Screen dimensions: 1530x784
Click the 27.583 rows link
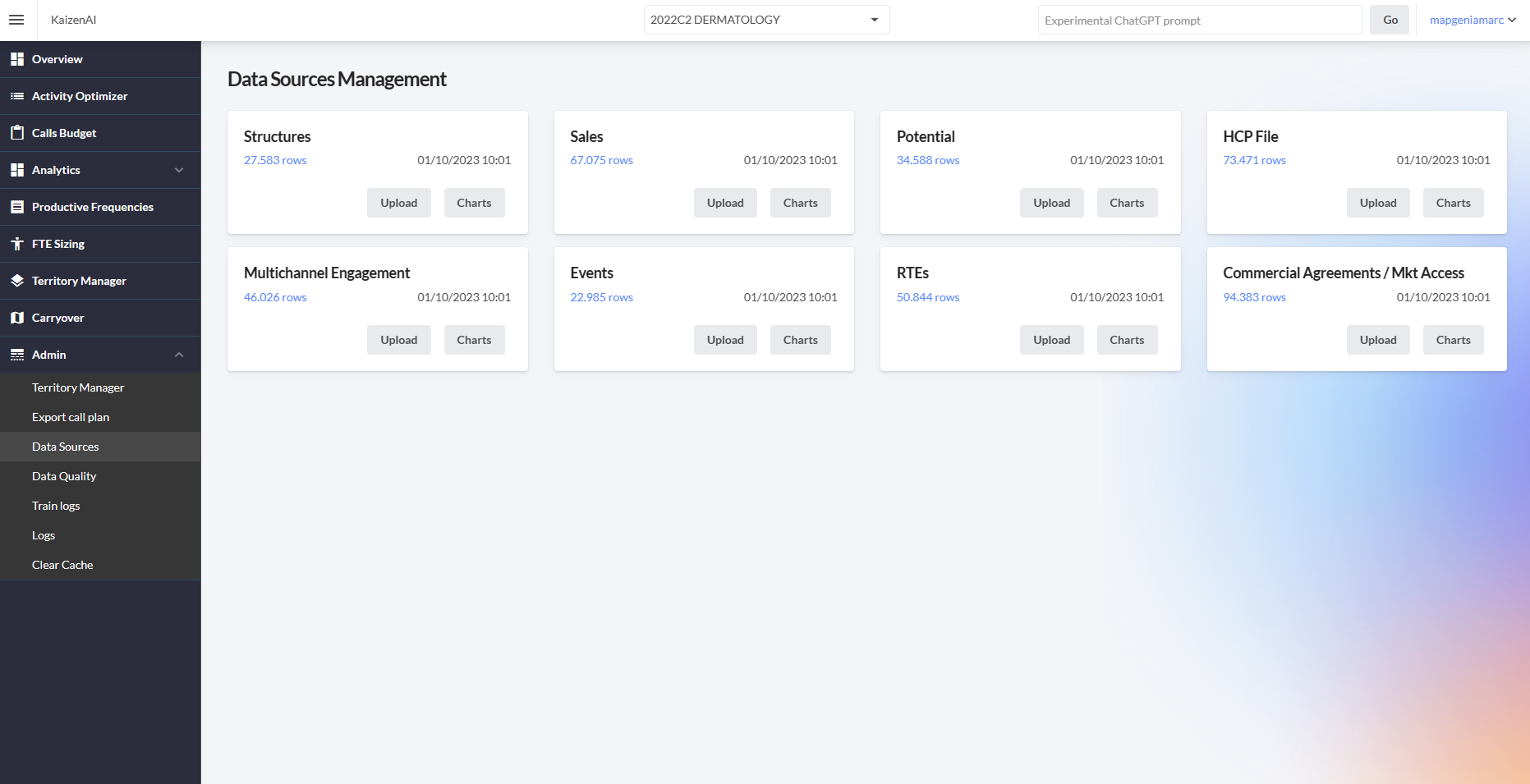coord(275,160)
